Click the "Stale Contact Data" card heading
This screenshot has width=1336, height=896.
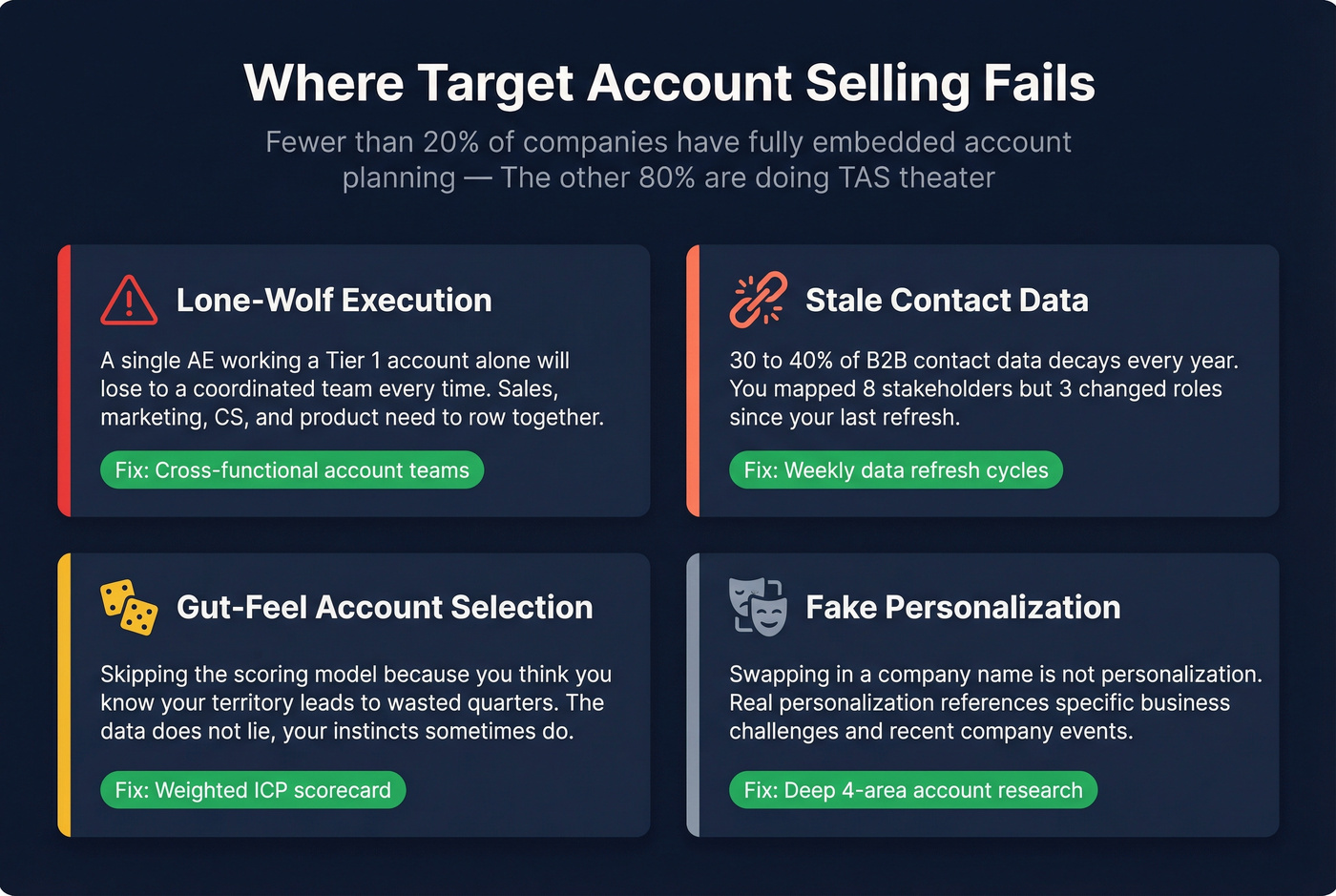coord(947,301)
